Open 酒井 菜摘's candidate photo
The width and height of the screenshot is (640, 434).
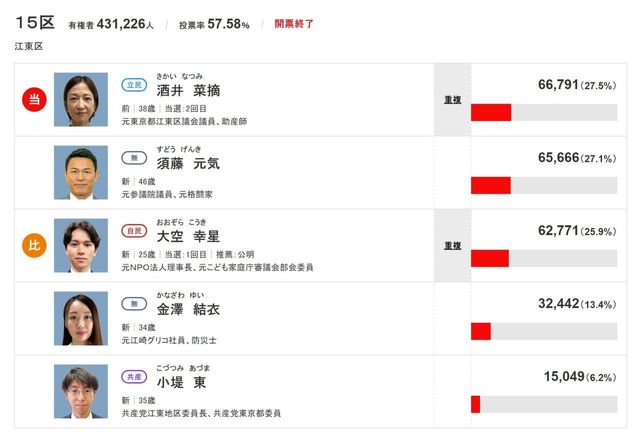pyautogui.click(x=80, y=99)
